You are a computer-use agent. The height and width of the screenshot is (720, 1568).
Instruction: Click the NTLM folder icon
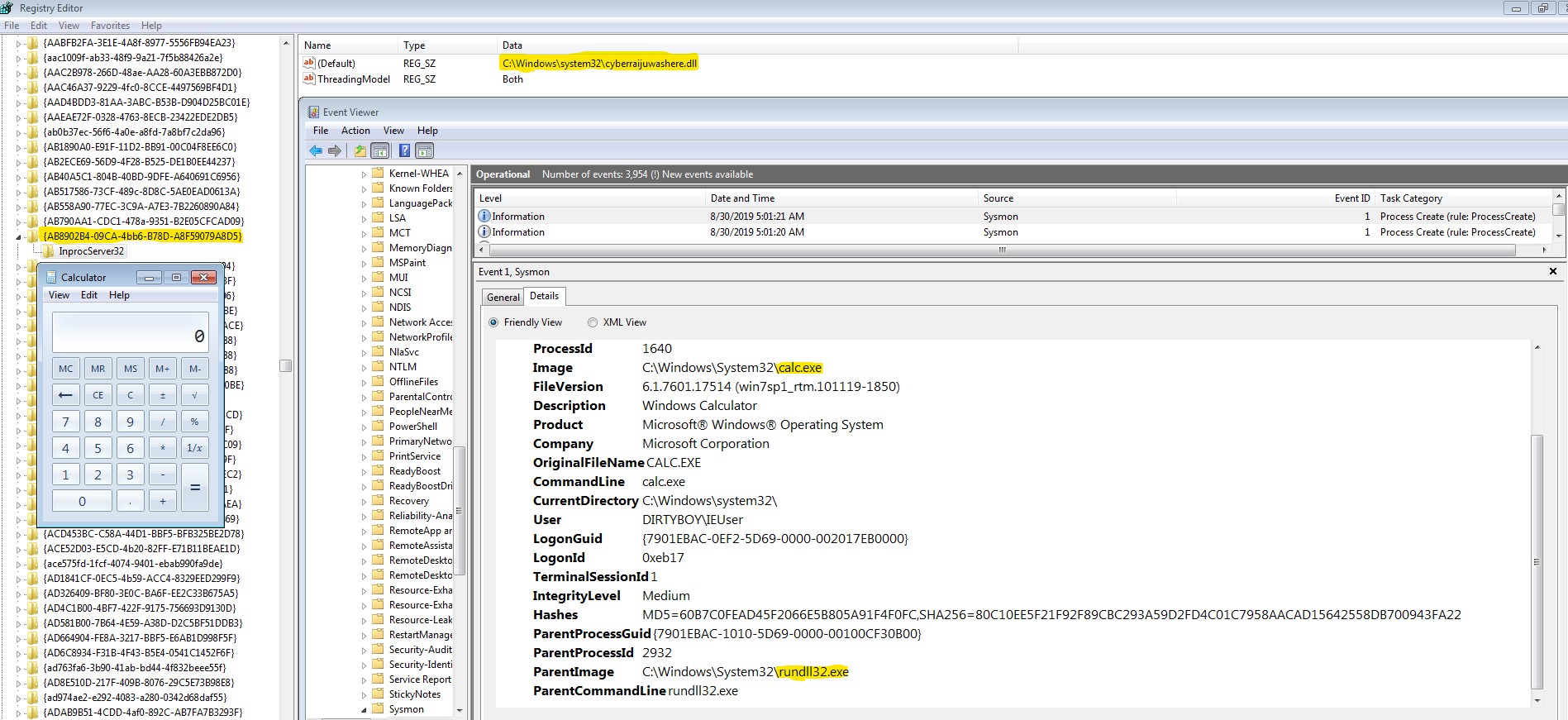pyautogui.click(x=378, y=366)
